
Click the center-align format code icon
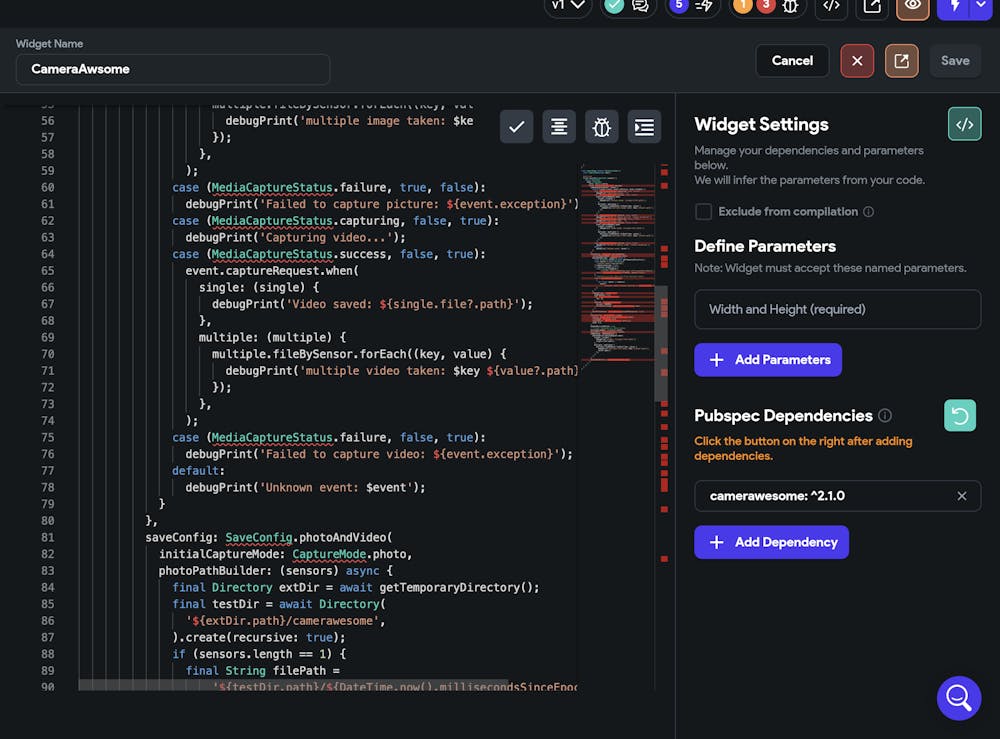tap(559, 127)
